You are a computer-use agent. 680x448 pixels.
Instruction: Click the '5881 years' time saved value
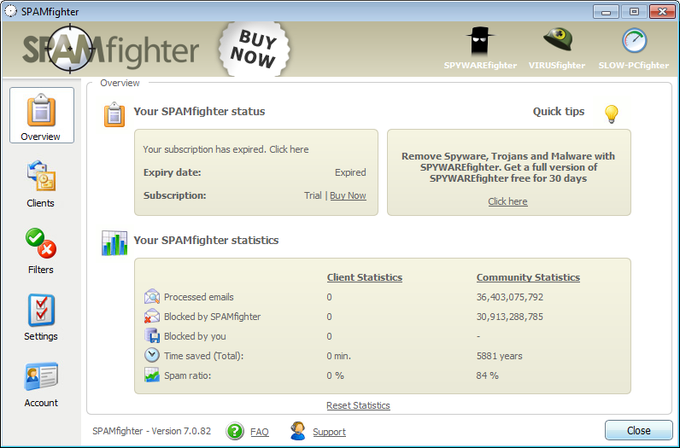(x=499, y=356)
